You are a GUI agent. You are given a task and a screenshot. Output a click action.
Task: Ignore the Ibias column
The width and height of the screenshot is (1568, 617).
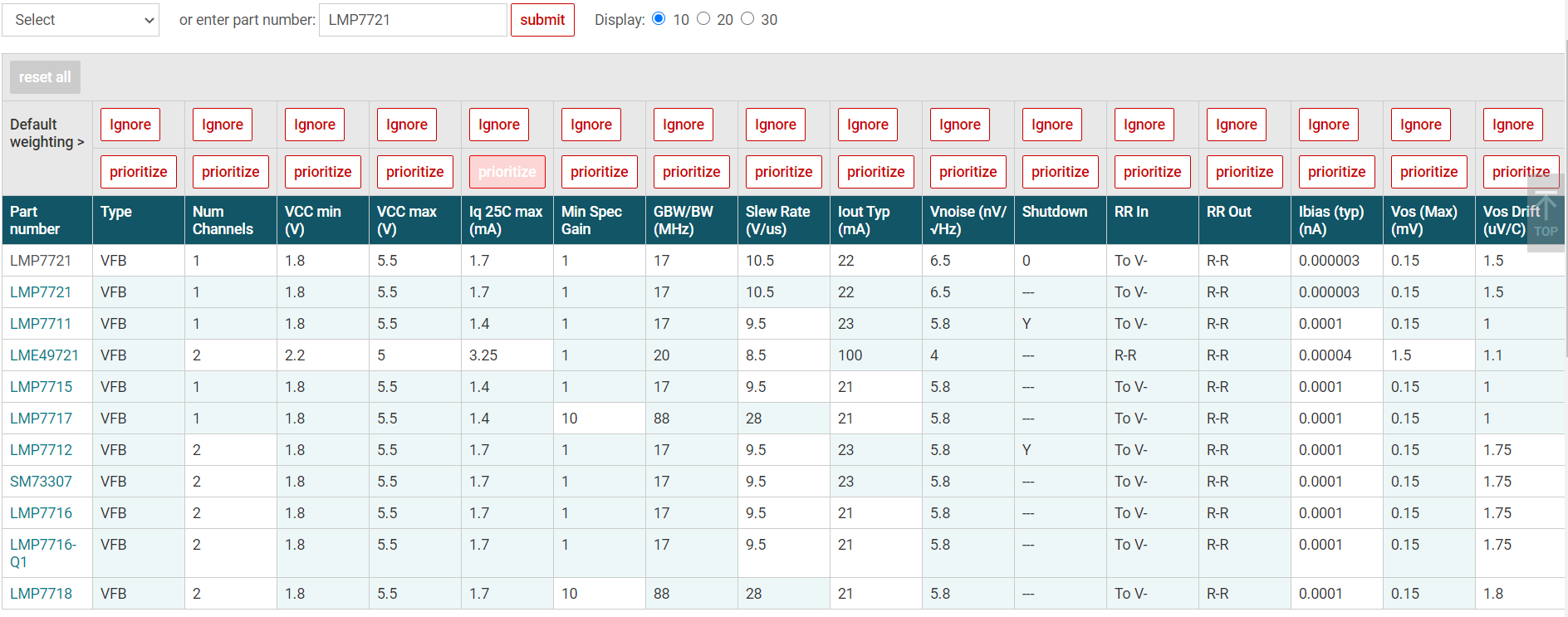pyautogui.click(x=1329, y=125)
